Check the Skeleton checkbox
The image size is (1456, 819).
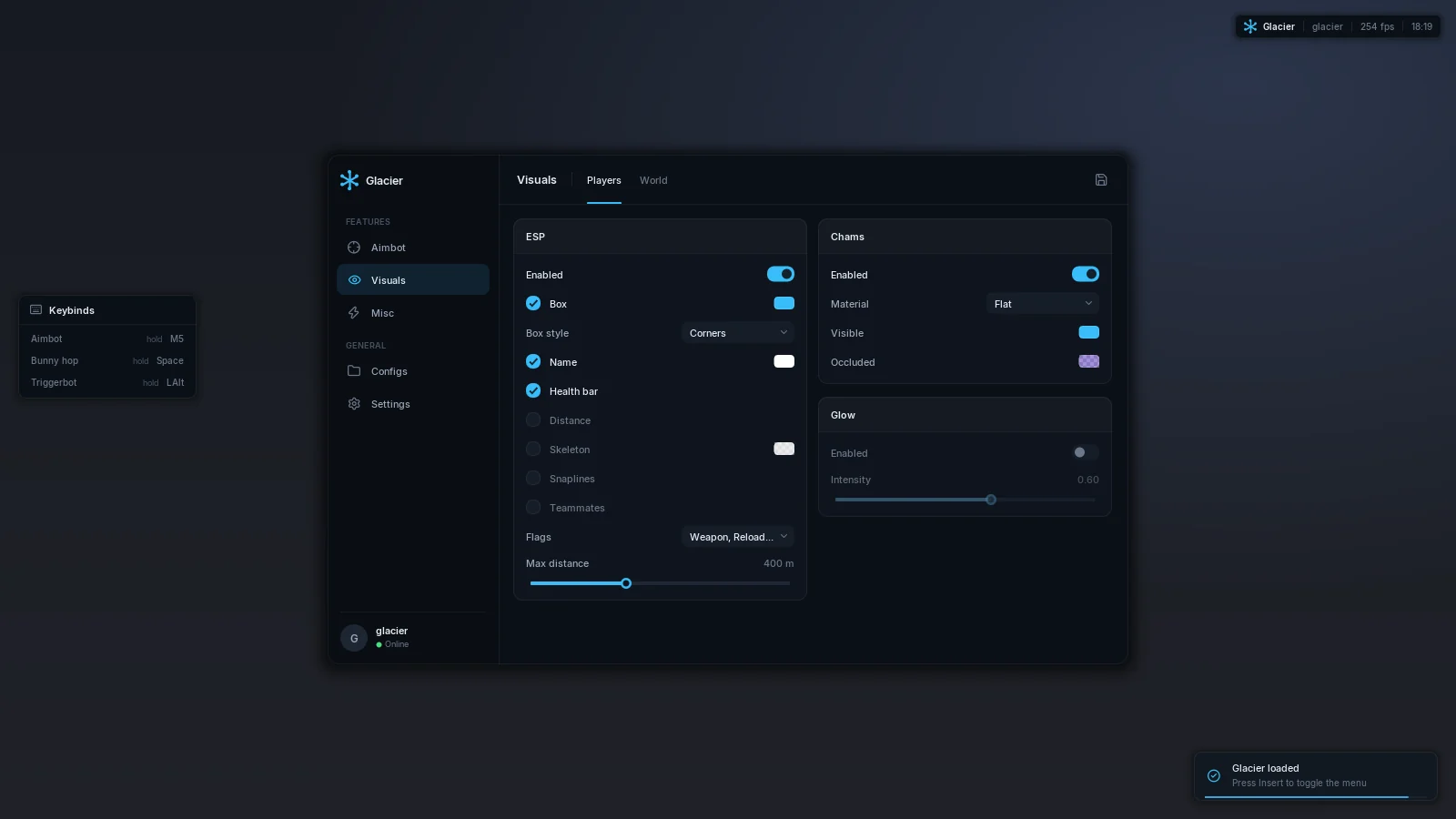(x=533, y=450)
